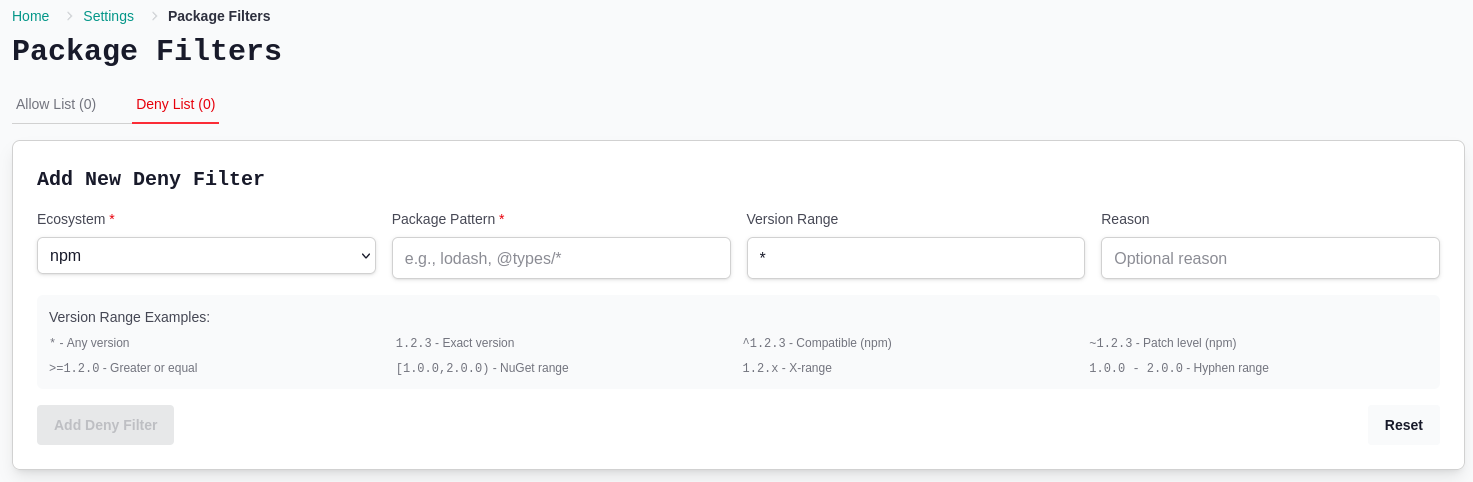Click the '>=1.2.0 - Greater or equal' example
1473x482 pixels.
coord(123,368)
